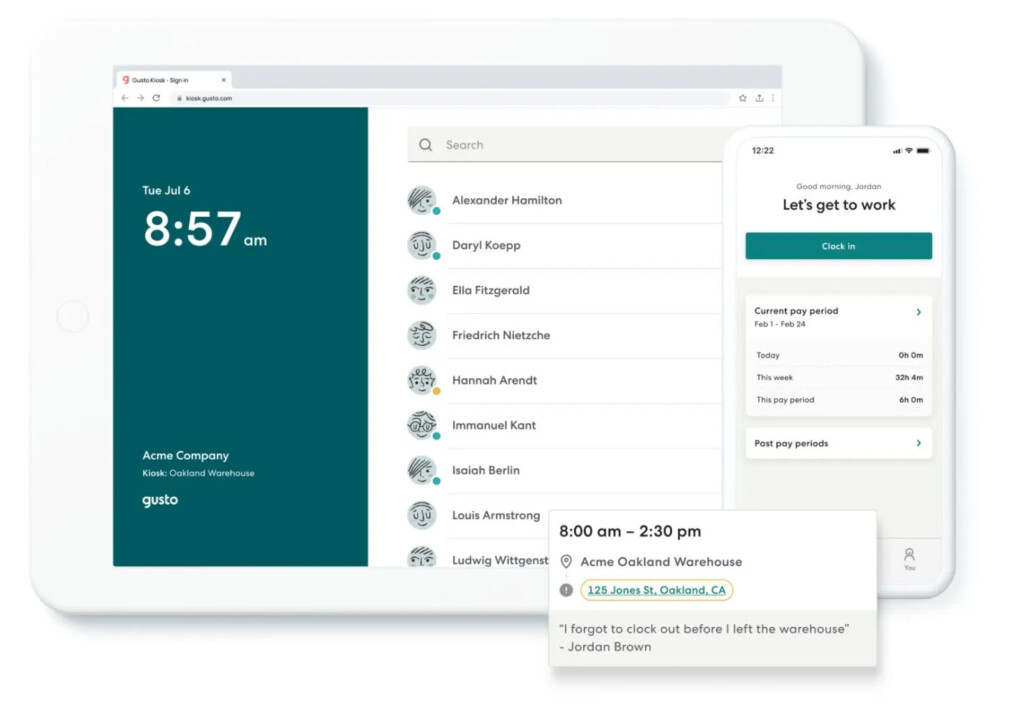Viewport: 1024px width, 708px height.
Task: Tap the phone 12:22 time
Action: [763, 150]
